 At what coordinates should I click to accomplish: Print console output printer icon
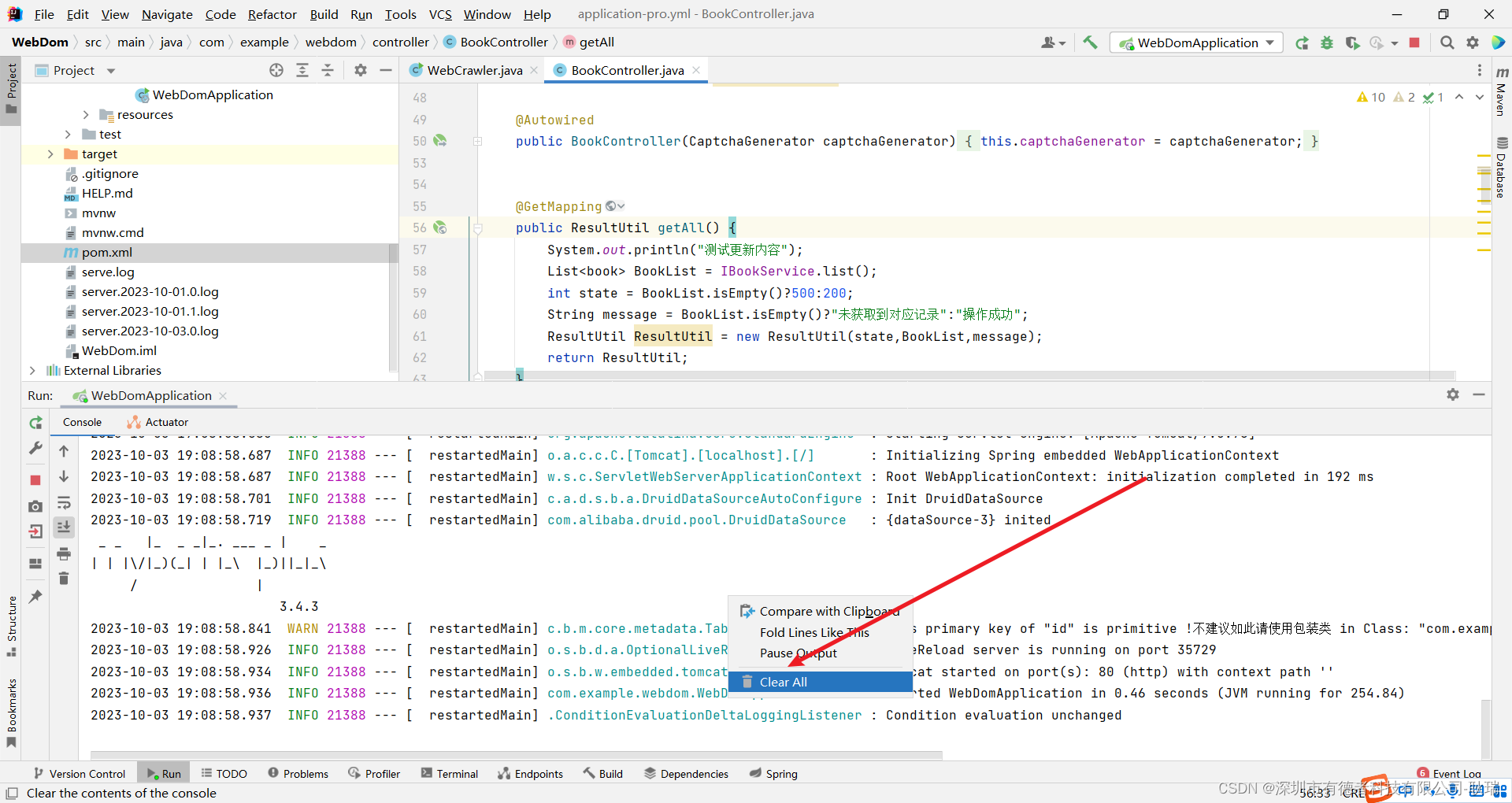64,553
